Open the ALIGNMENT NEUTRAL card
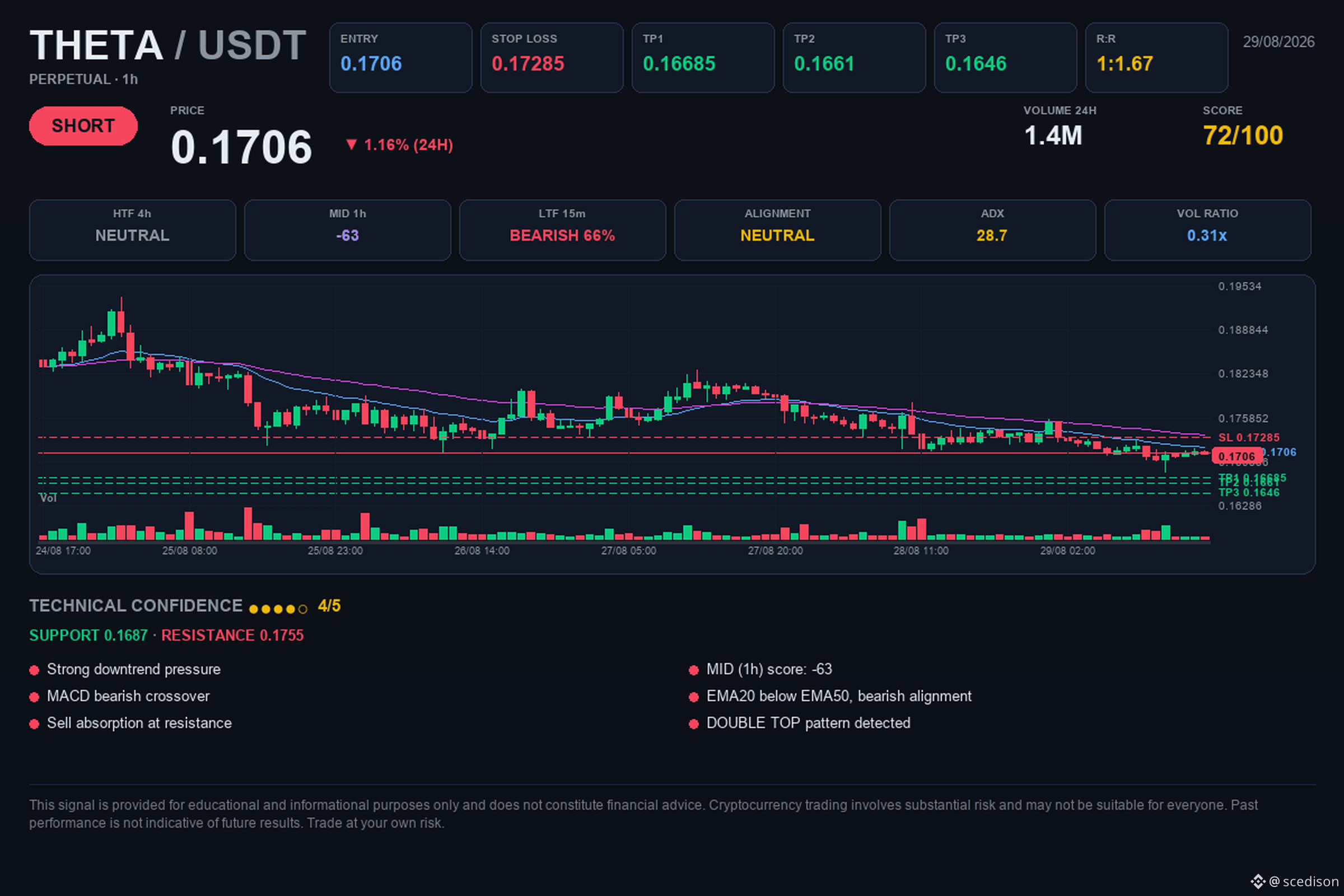 tap(778, 230)
